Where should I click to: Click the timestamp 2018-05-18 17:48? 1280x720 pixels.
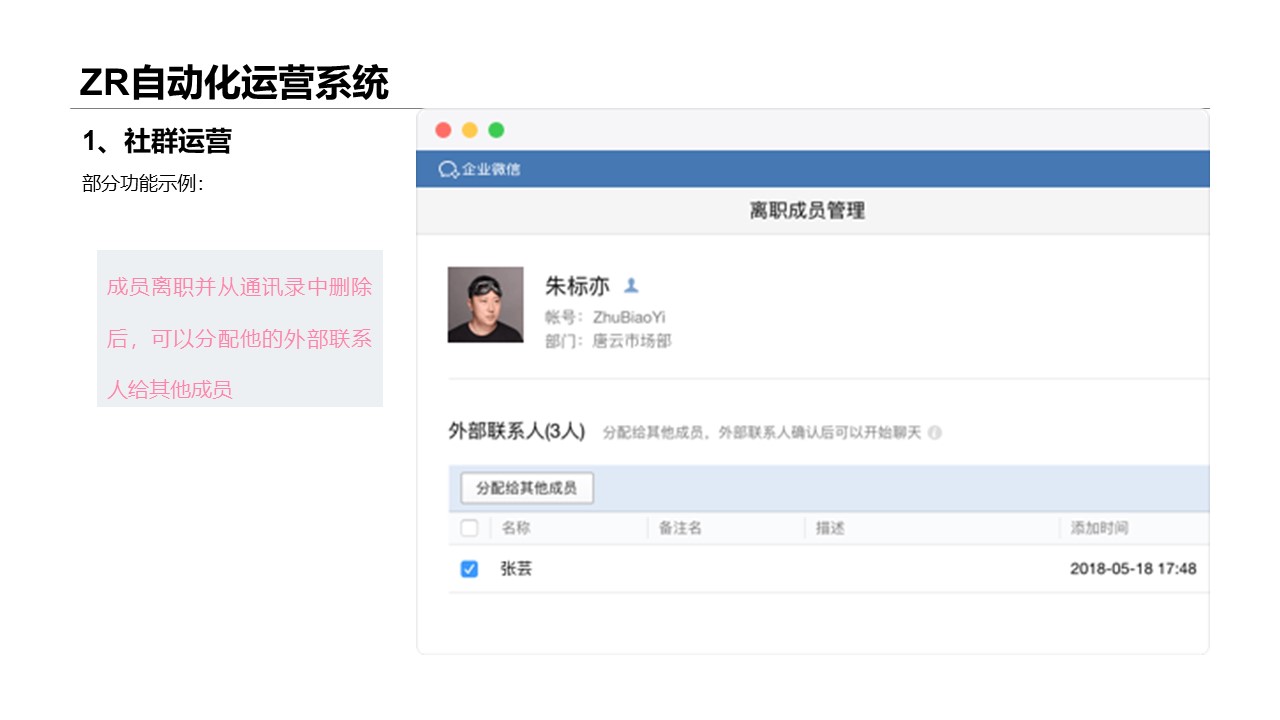point(1133,569)
